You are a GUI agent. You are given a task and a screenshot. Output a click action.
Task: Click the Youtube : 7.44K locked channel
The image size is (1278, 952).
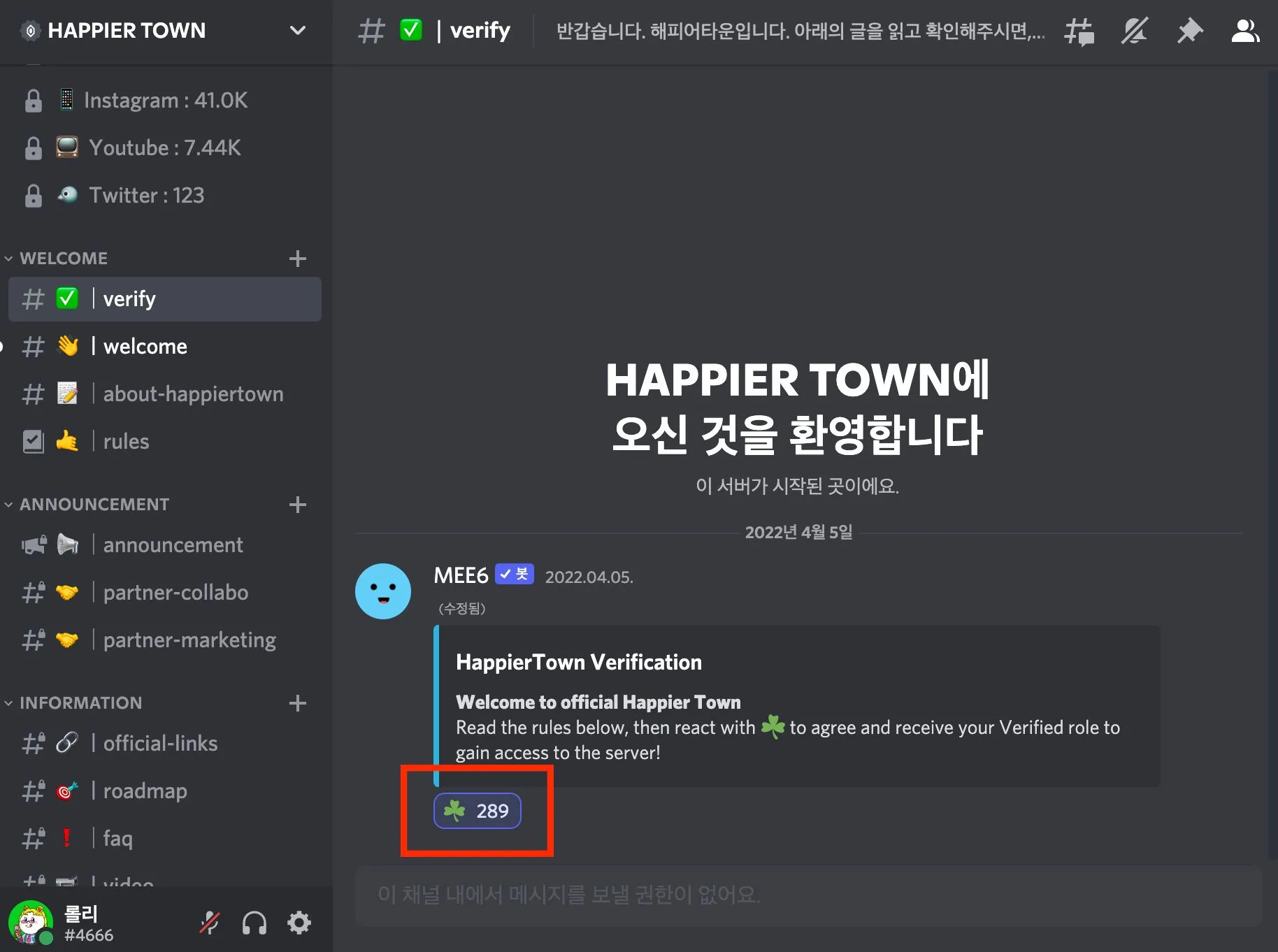coord(165,148)
